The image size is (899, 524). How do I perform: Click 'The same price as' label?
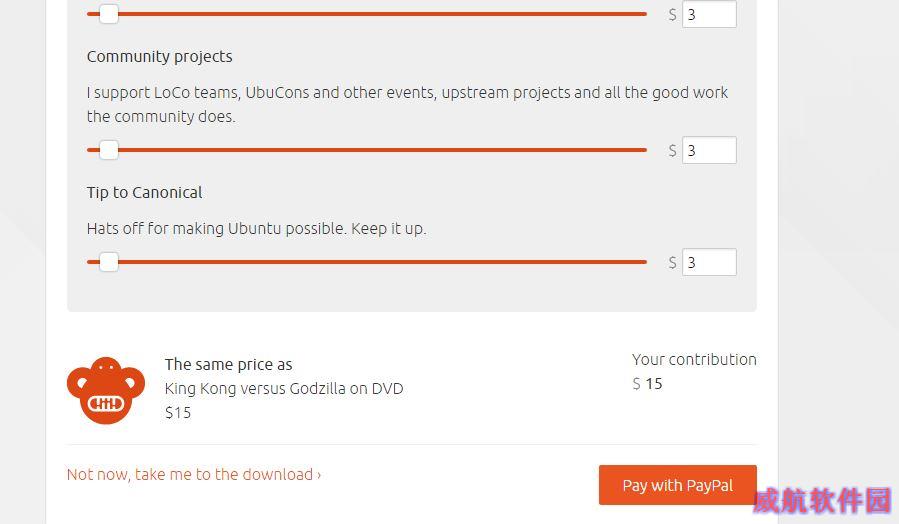228,365
